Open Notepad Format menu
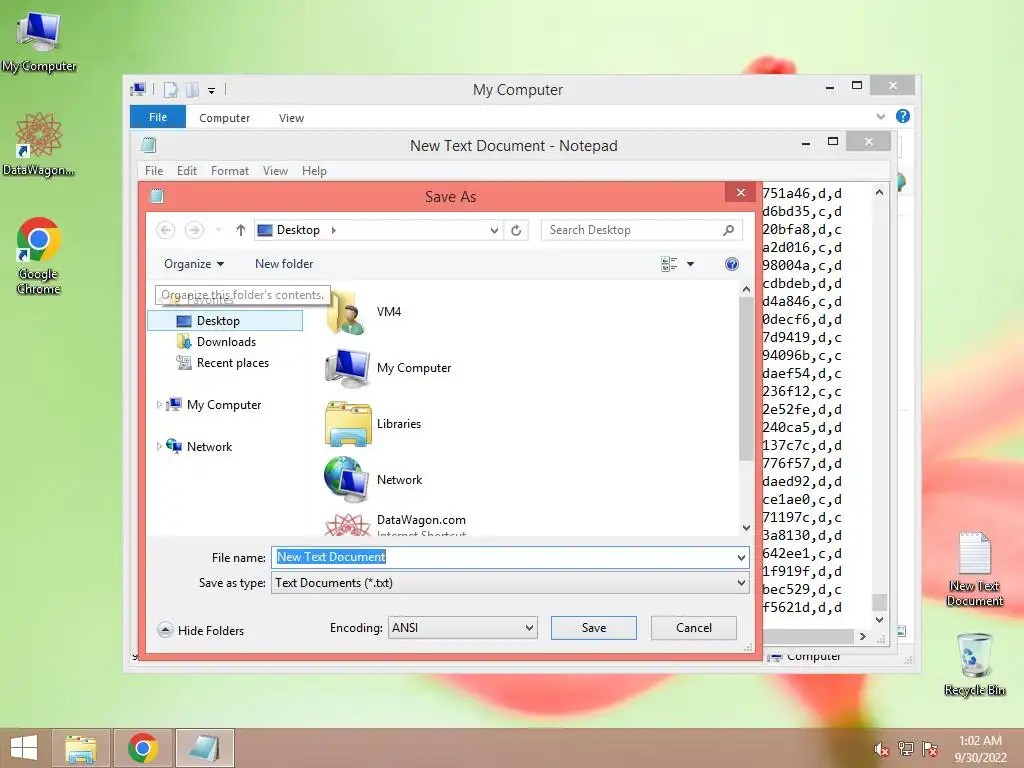The image size is (1024, 768). tap(230, 170)
